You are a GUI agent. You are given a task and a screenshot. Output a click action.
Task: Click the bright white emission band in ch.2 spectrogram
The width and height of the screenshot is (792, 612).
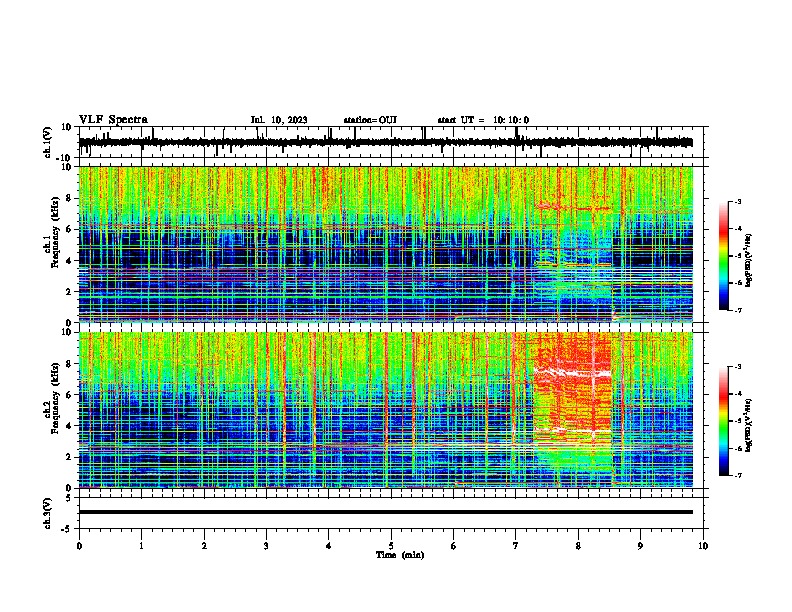(x=572, y=373)
